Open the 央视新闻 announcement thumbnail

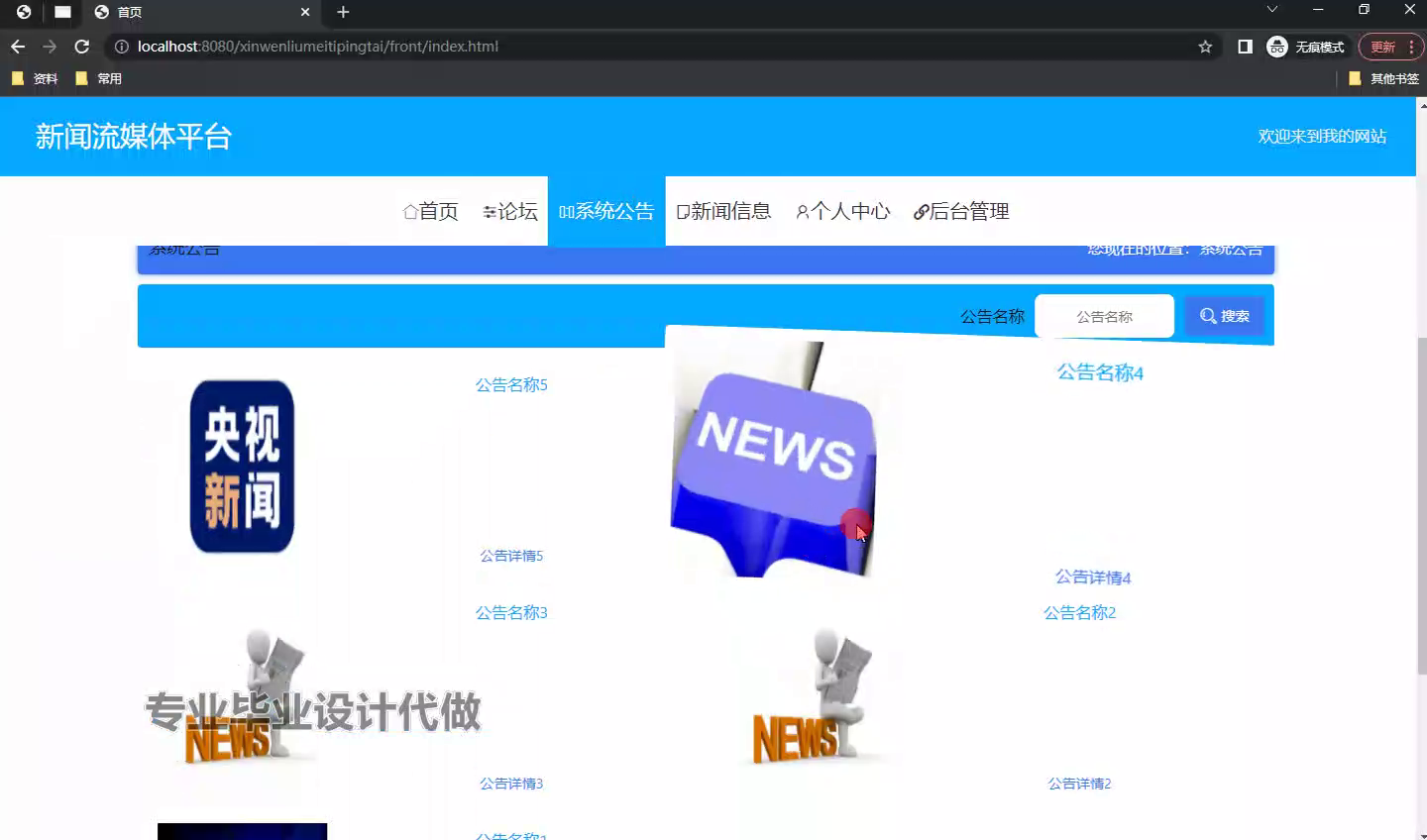(x=242, y=467)
